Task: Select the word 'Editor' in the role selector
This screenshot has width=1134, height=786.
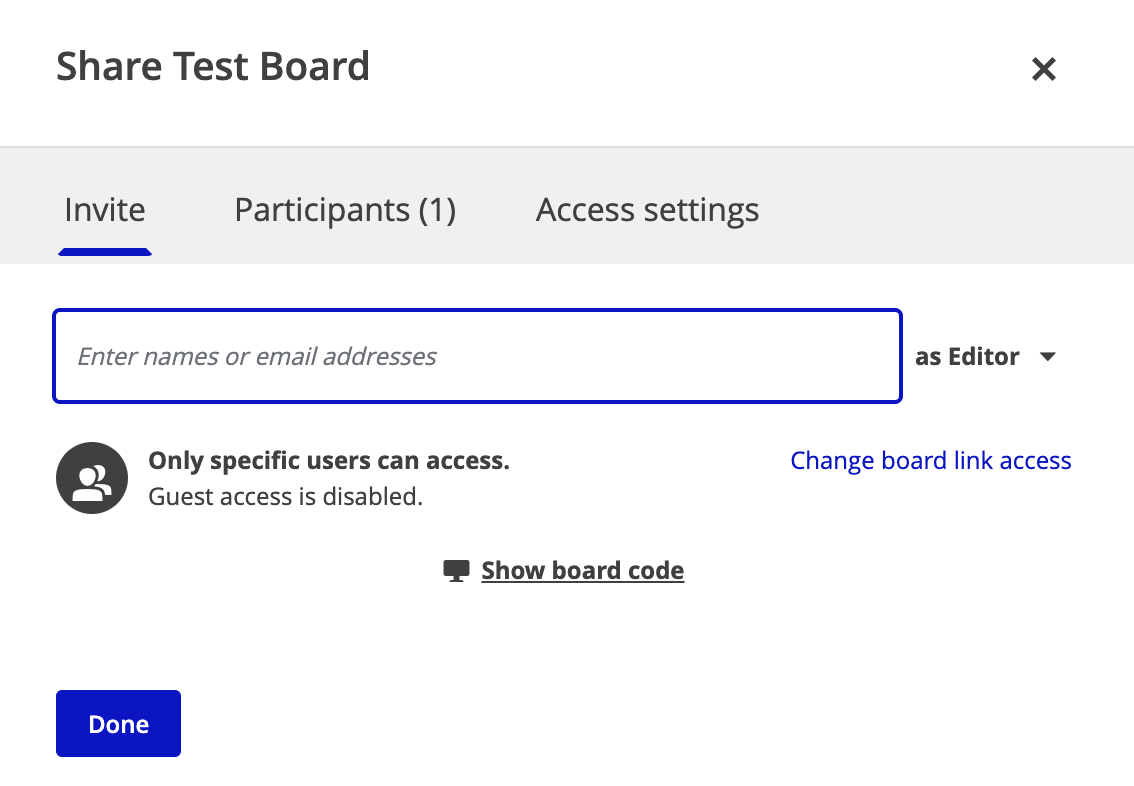Action: tap(983, 357)
